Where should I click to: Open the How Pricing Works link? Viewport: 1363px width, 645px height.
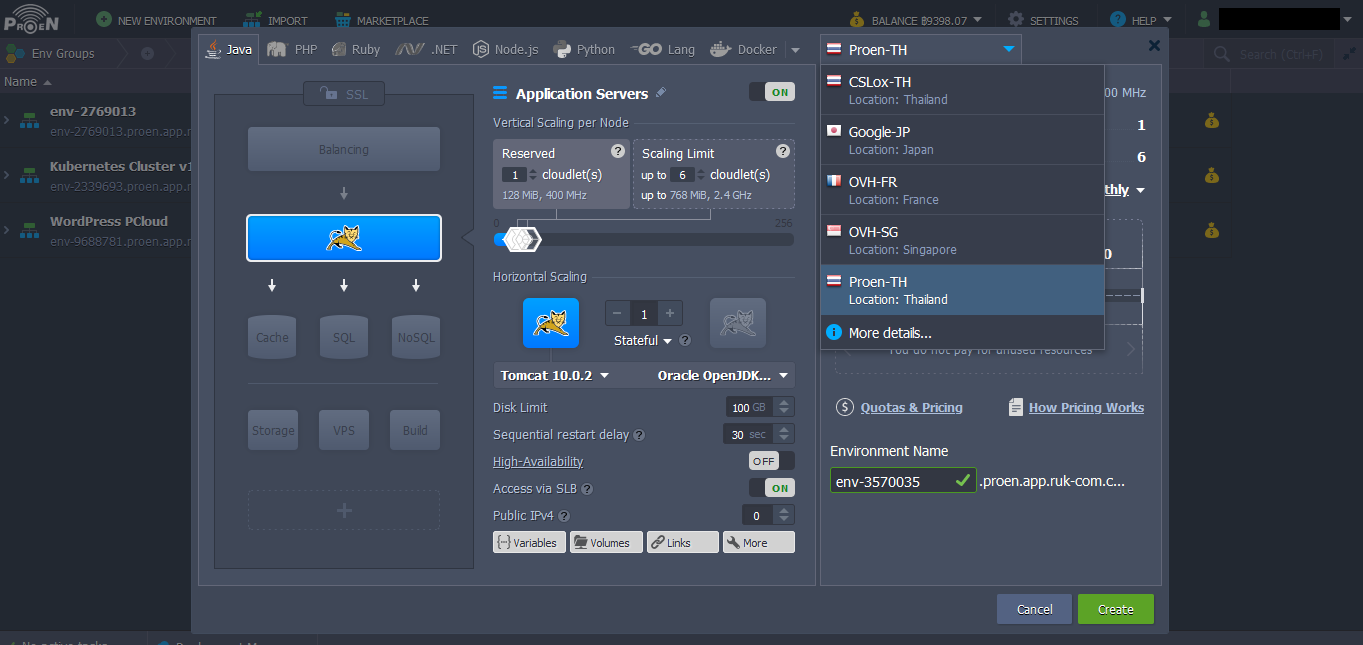tap(1086, 407)
